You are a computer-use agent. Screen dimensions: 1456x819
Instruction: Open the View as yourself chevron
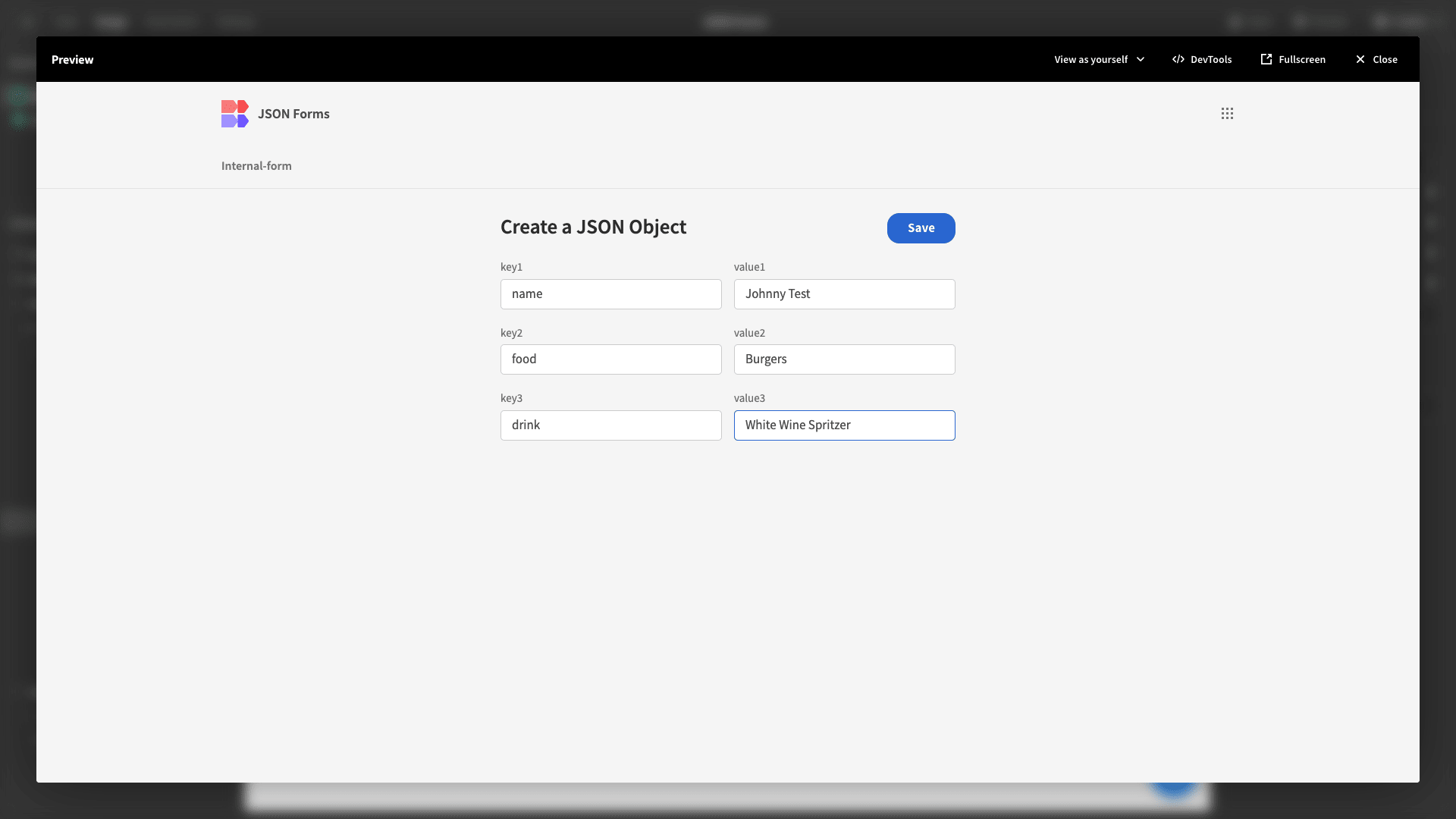1141,59
